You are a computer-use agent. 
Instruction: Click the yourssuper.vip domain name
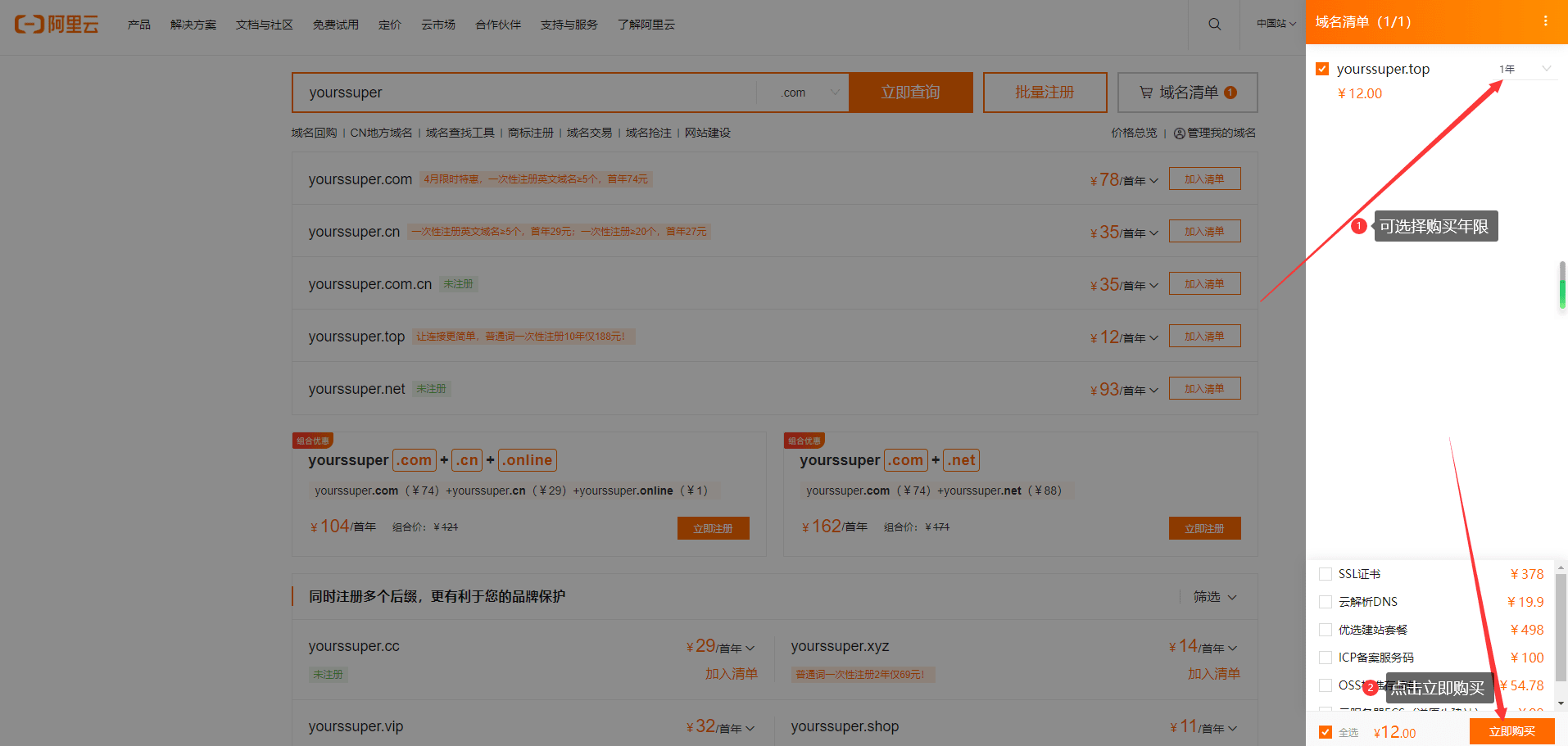(356, 726)
